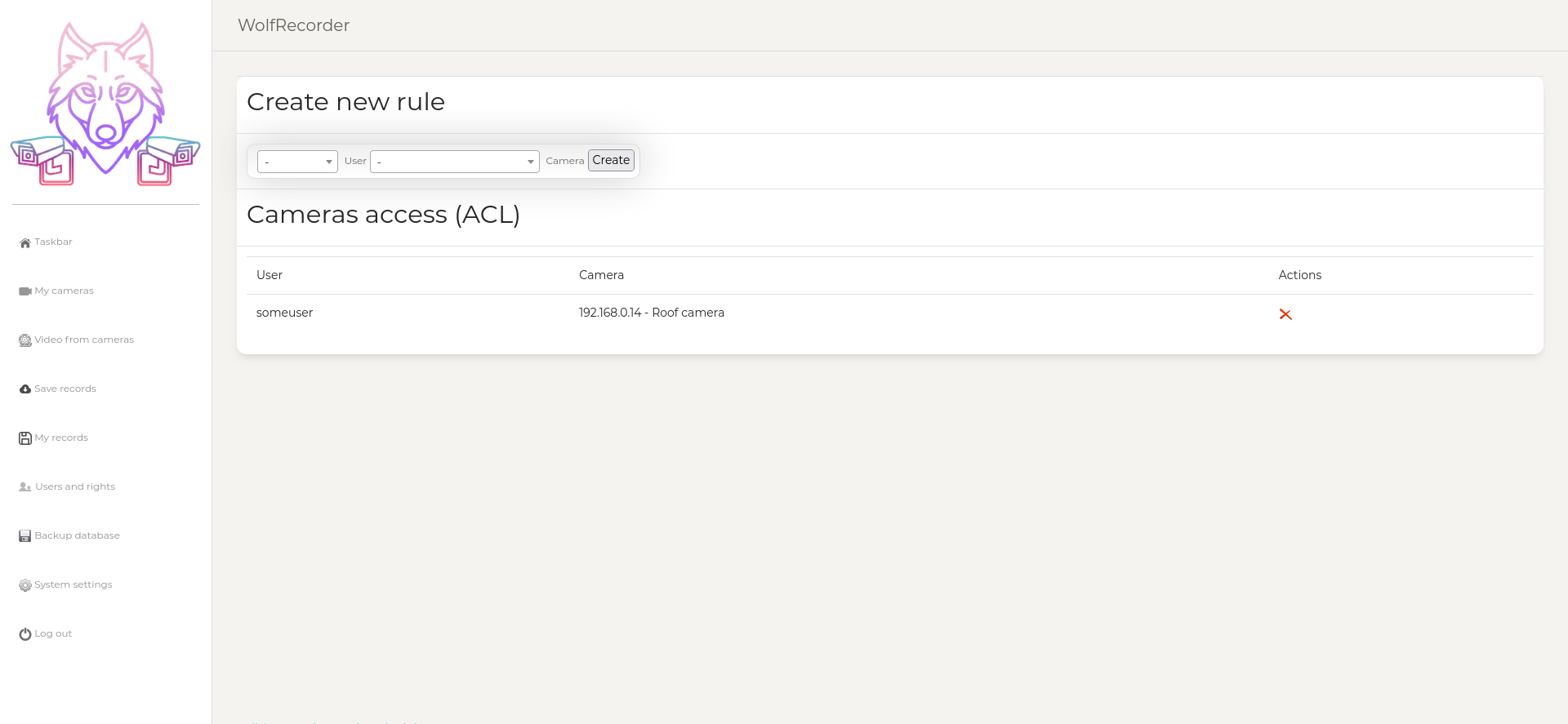Click the Camera column header

pyautogui.click(x=601, y=275)
